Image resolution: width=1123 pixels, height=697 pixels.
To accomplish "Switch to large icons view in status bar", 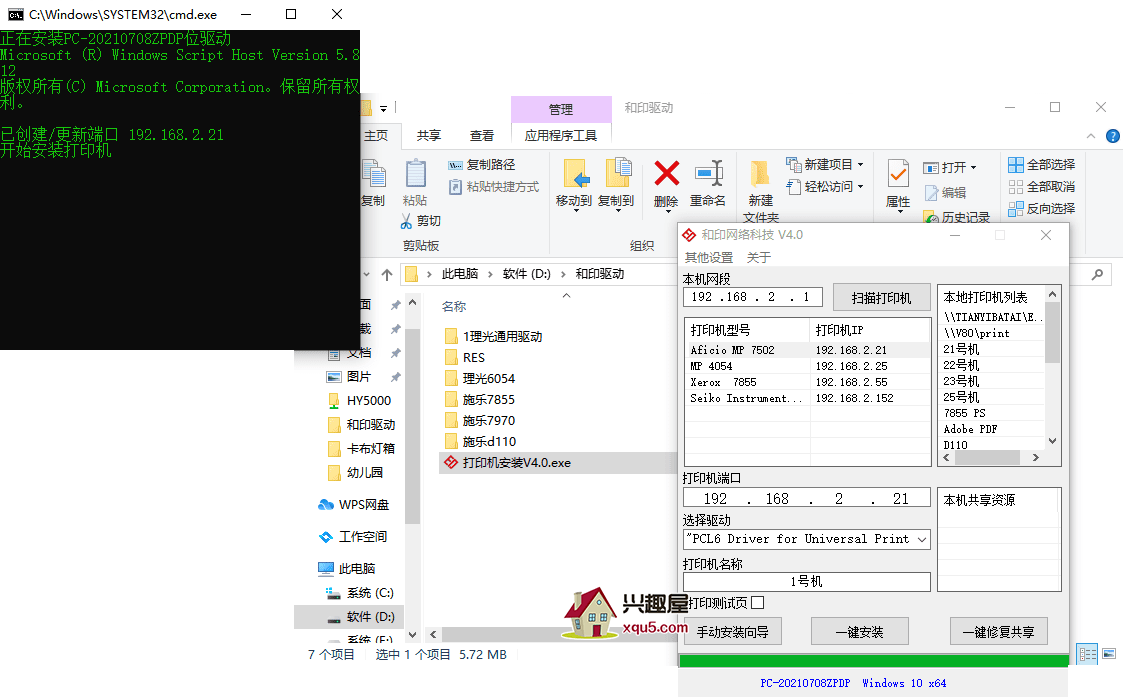I will point(1109,653).
